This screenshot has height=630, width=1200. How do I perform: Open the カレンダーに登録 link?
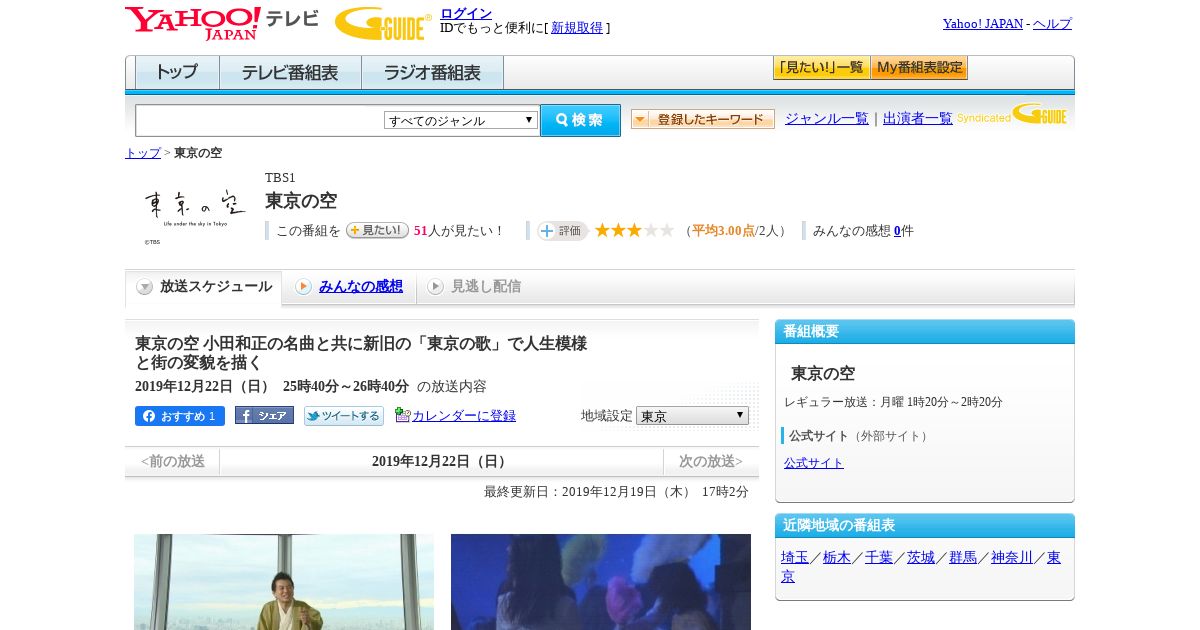[x=464, y=416]
